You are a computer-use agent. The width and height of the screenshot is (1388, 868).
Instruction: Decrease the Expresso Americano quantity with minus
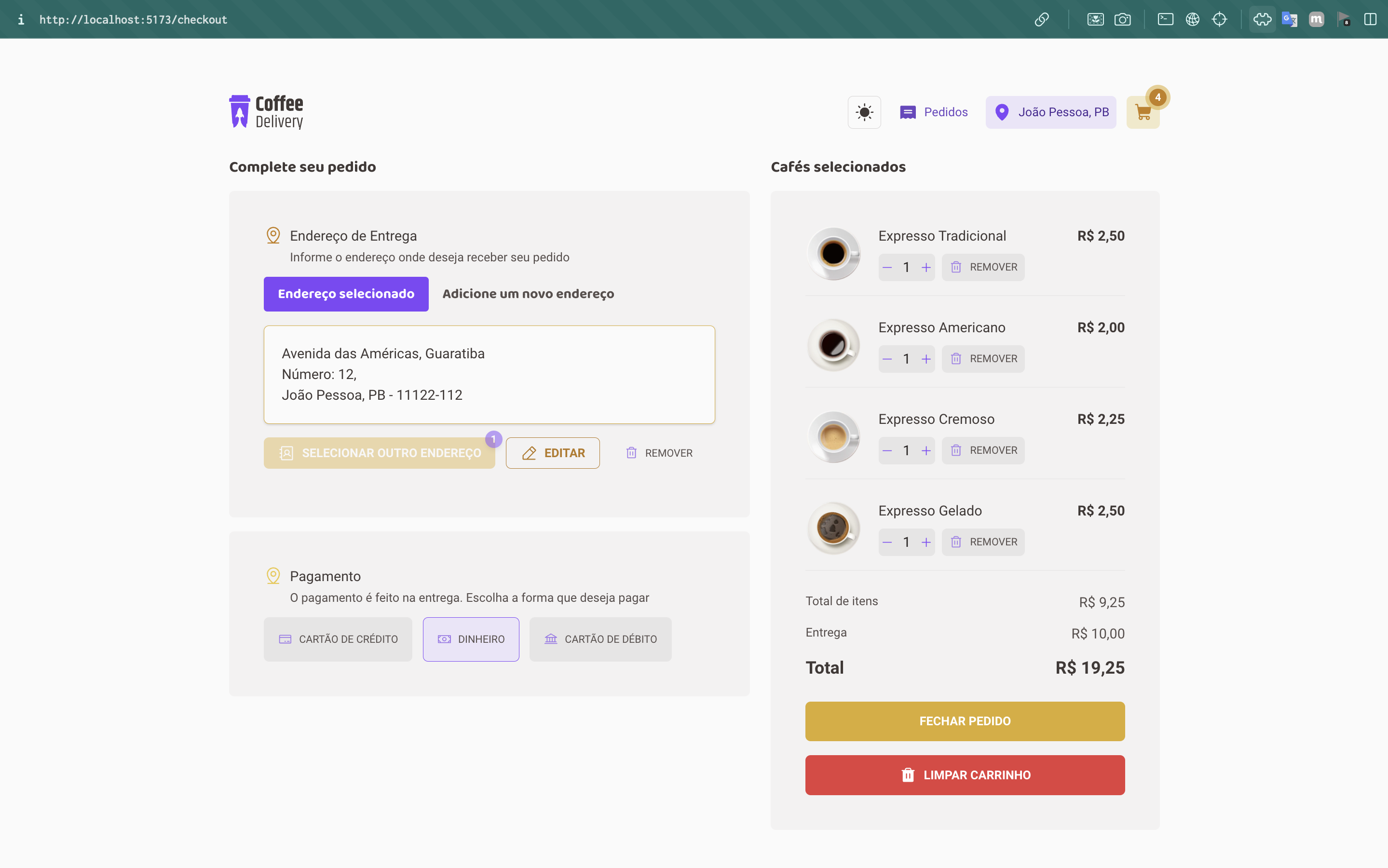point(887,359)
